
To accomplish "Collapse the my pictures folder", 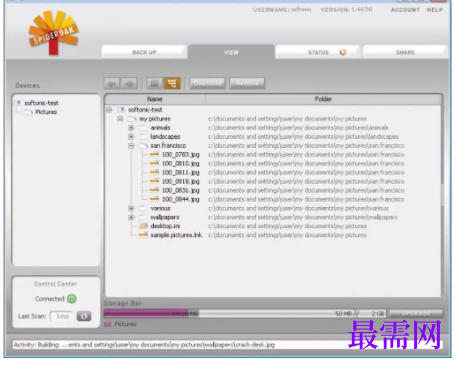I will coord(120,119).
